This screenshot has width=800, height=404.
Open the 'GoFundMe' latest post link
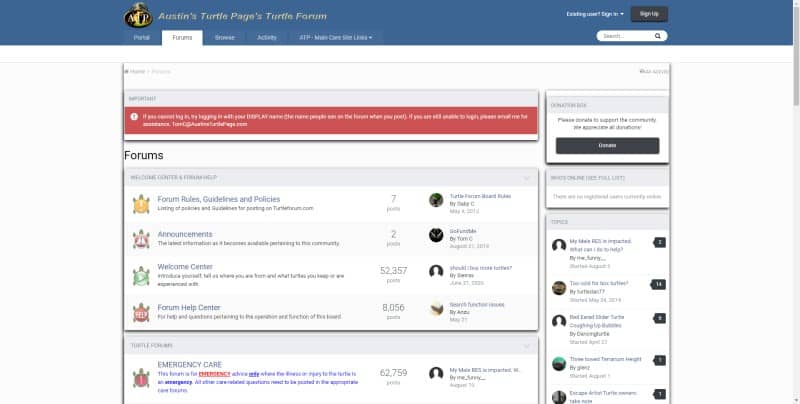463,231
